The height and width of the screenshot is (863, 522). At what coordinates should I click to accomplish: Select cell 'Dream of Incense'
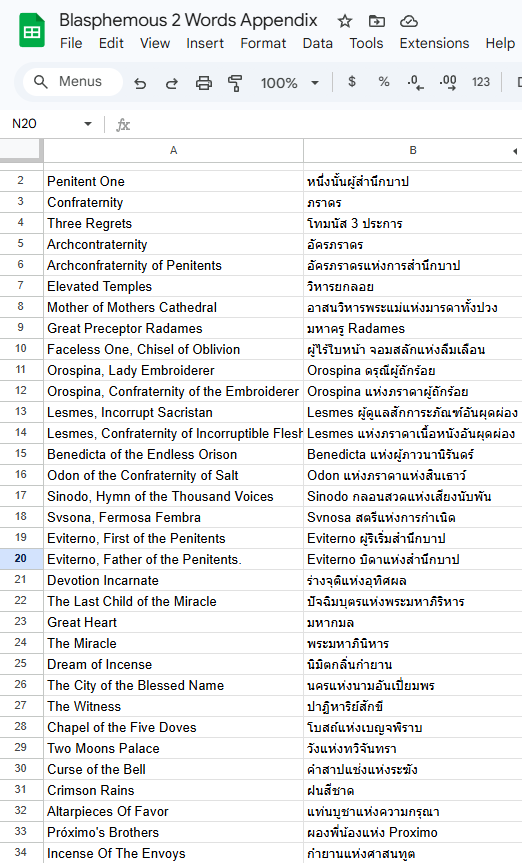[173, 664]
